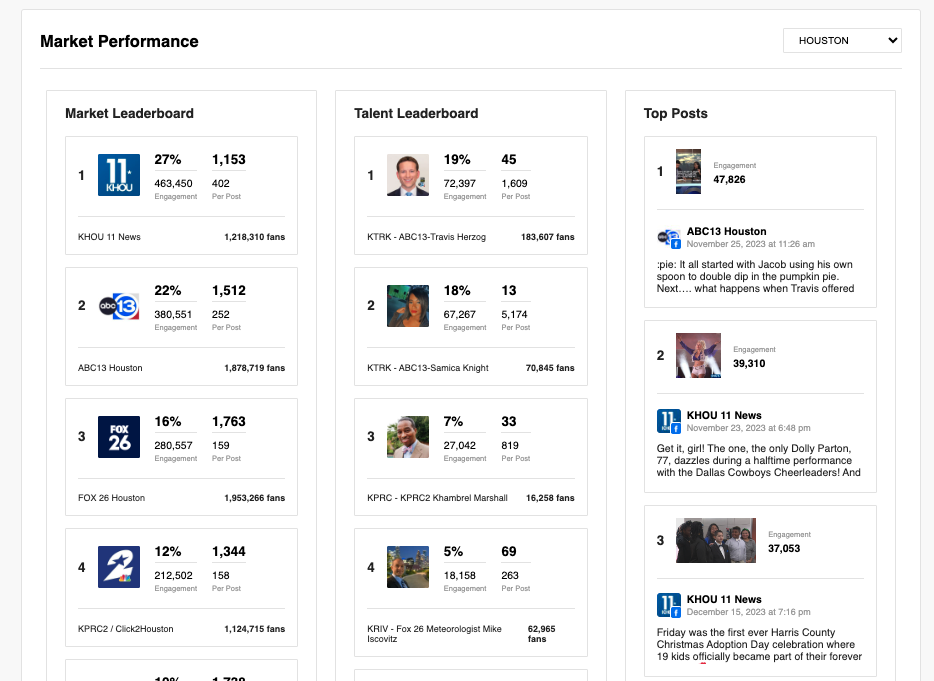Click the '463,450' engagement value
This screenshot has height=681, width=934.
[x=173, y=184]
